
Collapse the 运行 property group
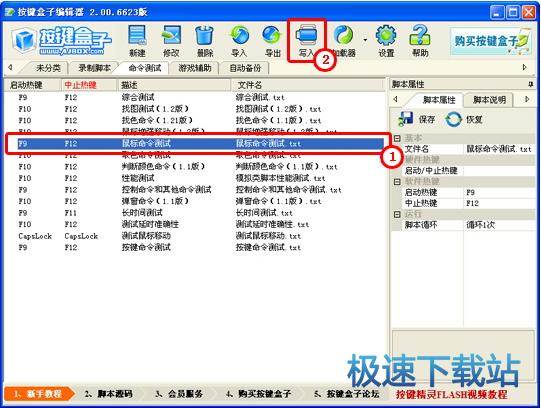(397, 214)
